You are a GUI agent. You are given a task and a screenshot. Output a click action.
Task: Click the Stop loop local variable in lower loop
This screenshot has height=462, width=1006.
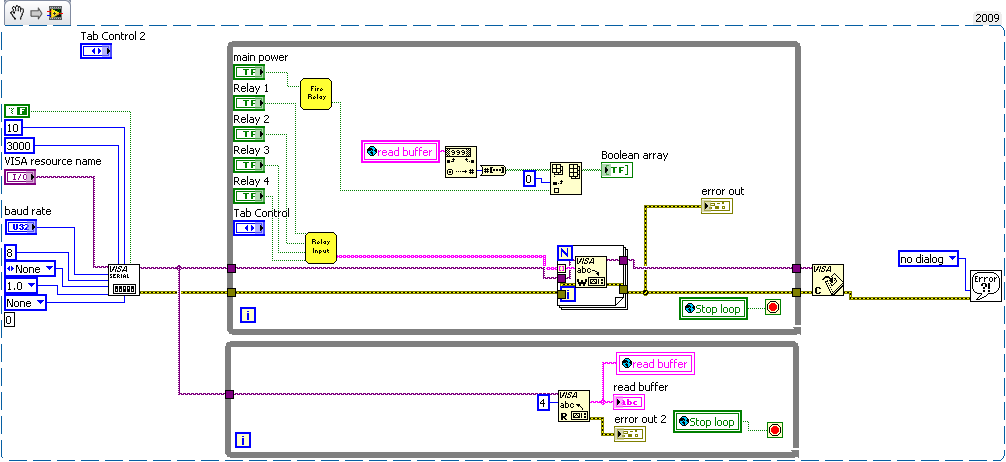click(x=706, y=422)
